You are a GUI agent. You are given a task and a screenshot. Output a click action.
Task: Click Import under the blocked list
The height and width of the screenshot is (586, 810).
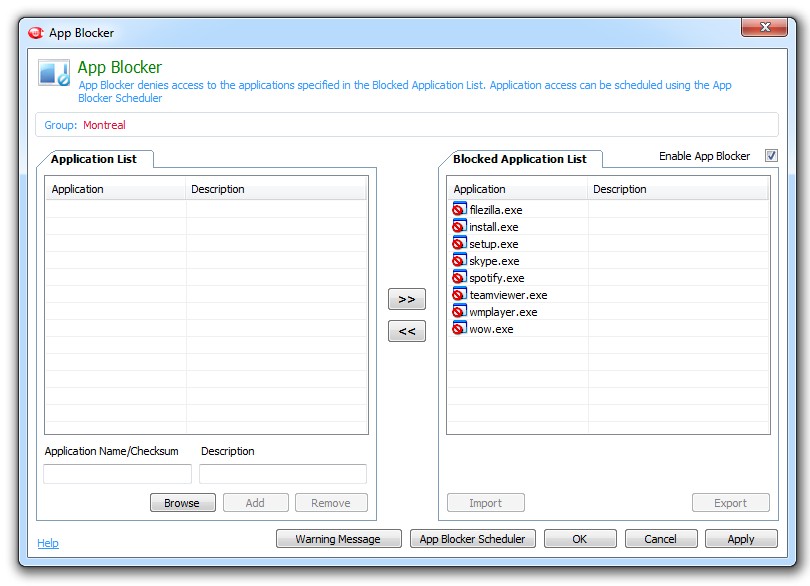[x=485, y=502]
